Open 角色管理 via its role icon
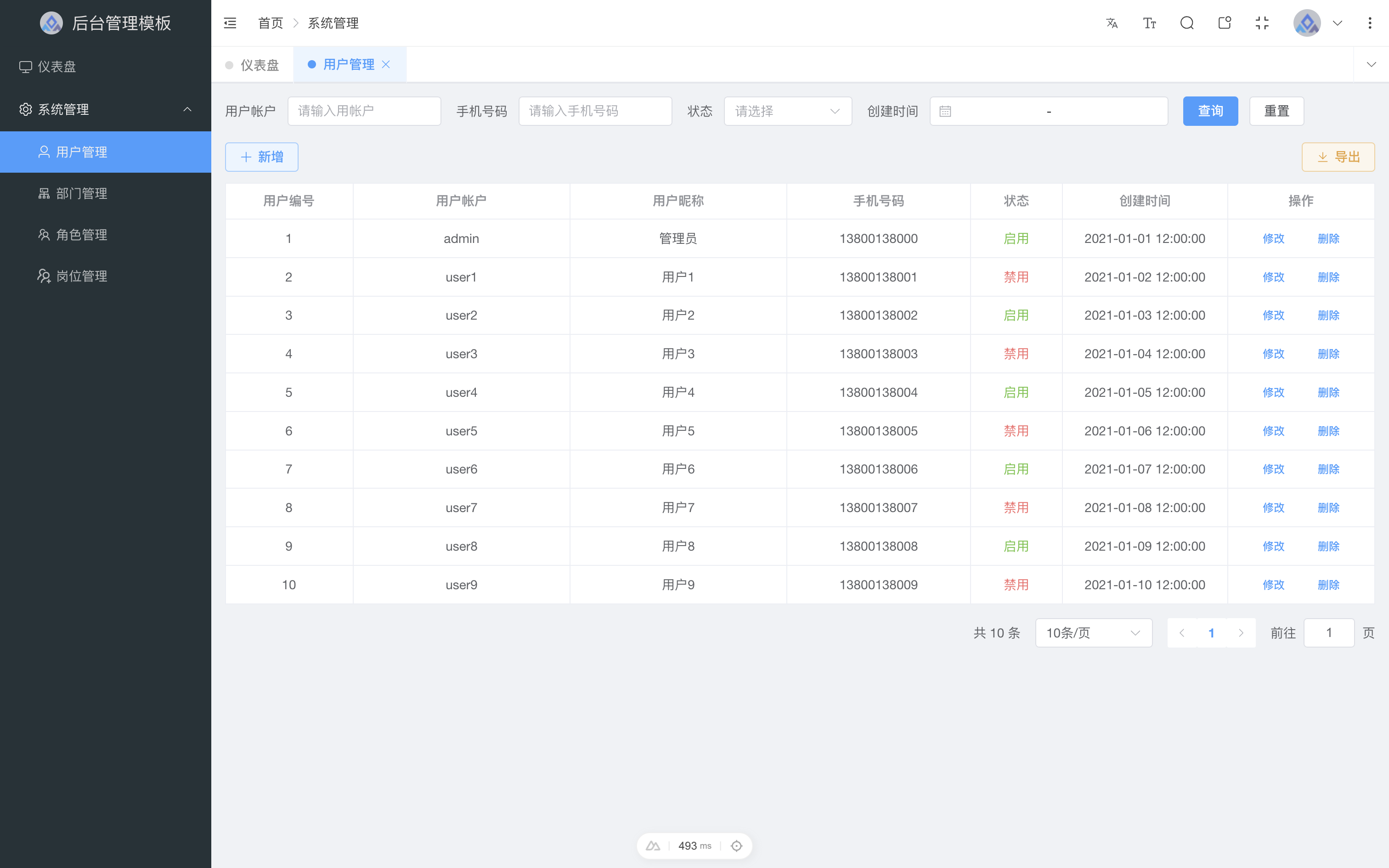 pyautogui.click(x=44, y=234)
